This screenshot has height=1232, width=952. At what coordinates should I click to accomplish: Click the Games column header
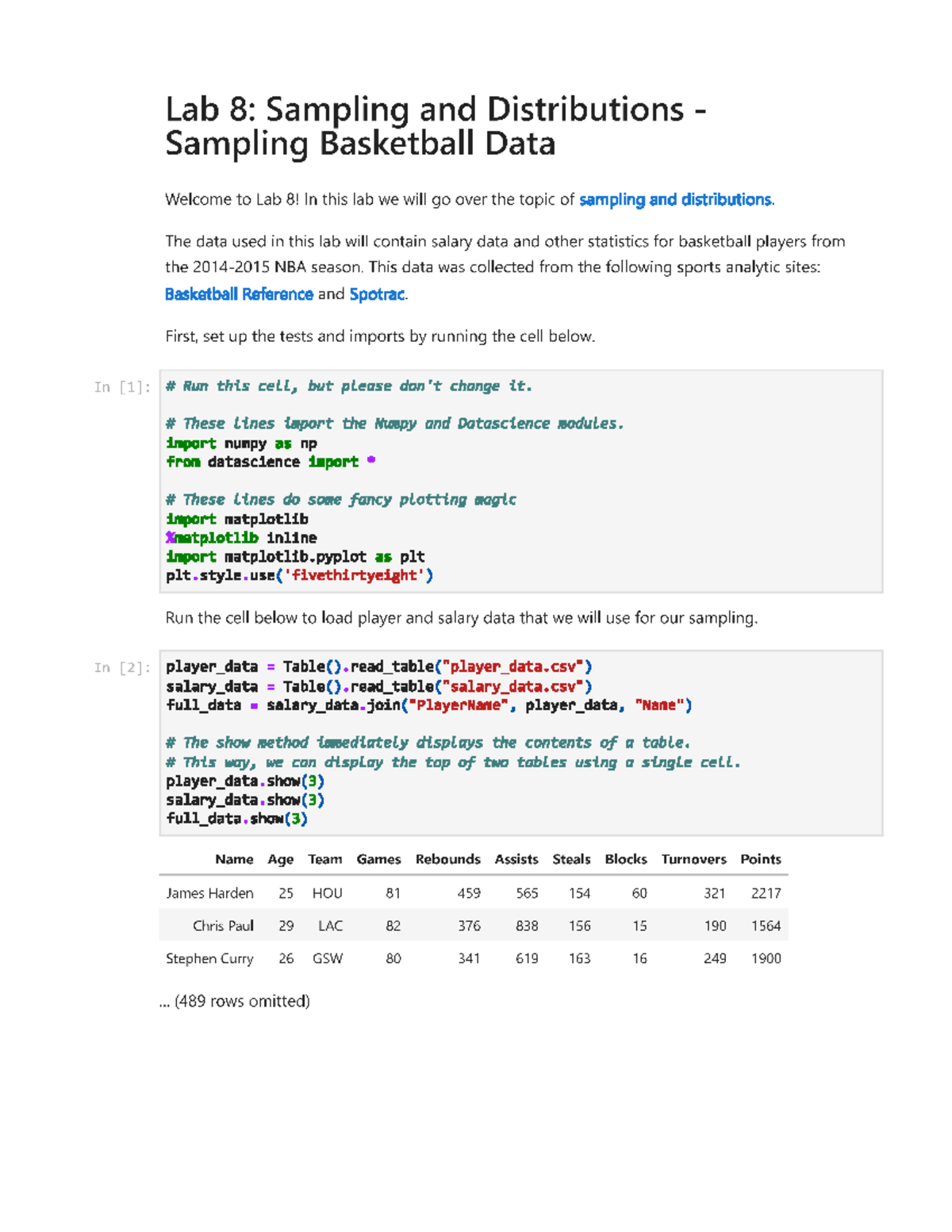pyautogui.click(x=378, y=859)
